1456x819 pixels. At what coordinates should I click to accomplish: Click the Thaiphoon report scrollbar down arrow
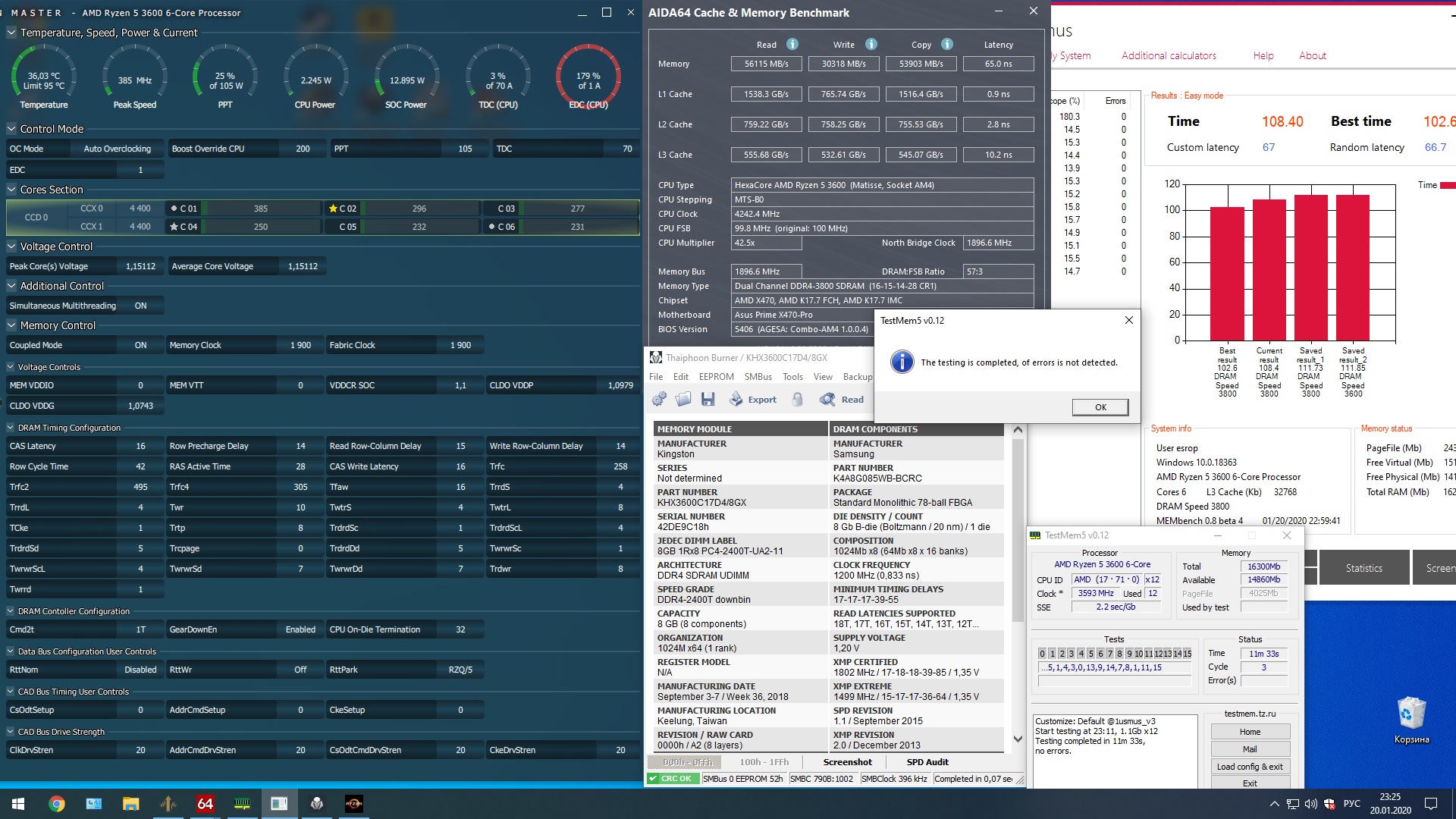[1018, 739]
